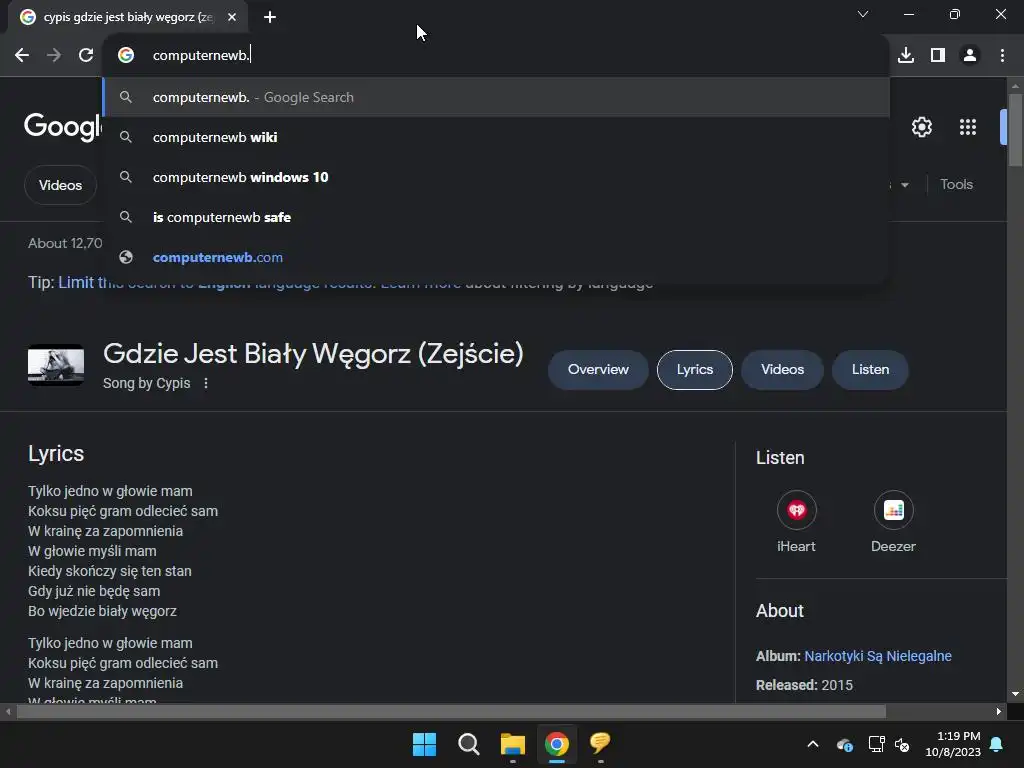Open the cloud sync tray icon
Screen dimensions: 1024x768
point(844,744)
